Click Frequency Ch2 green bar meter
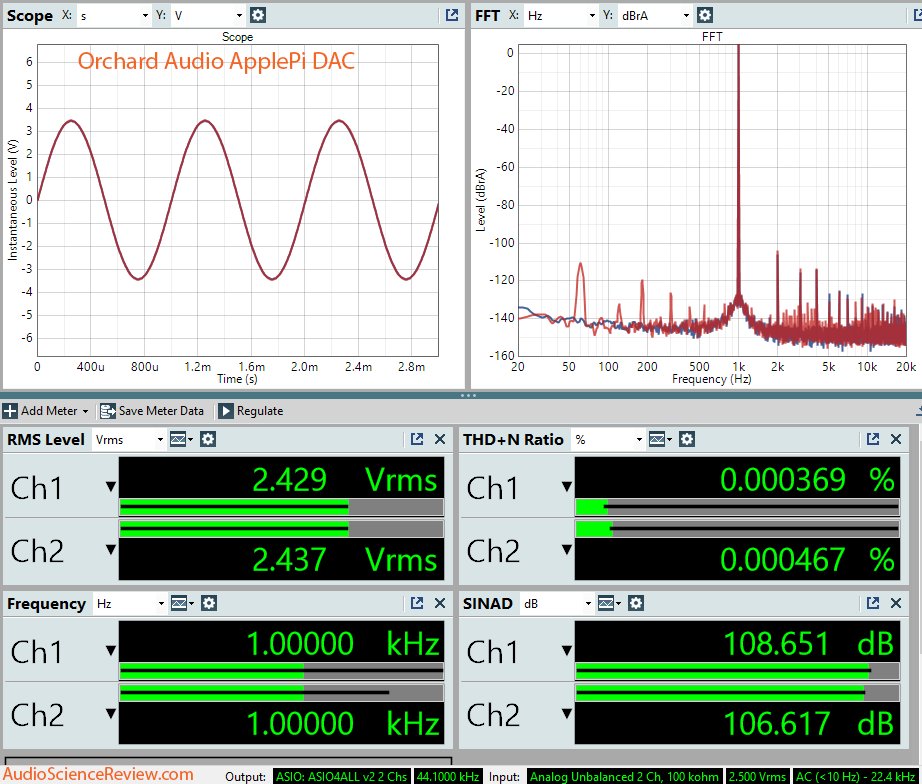This screenshot has width=922, height=784. (x=281, y=692)
